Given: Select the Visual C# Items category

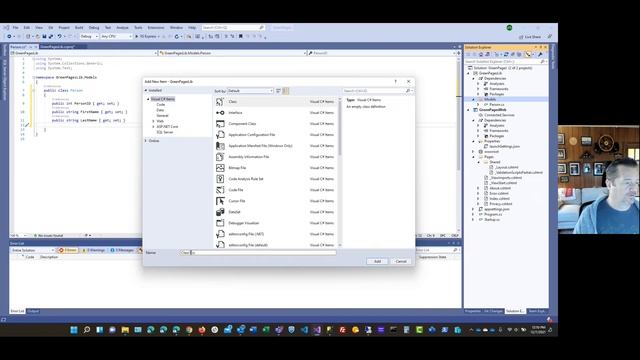Looking at the screenshot, I should (x=162, y=99).
